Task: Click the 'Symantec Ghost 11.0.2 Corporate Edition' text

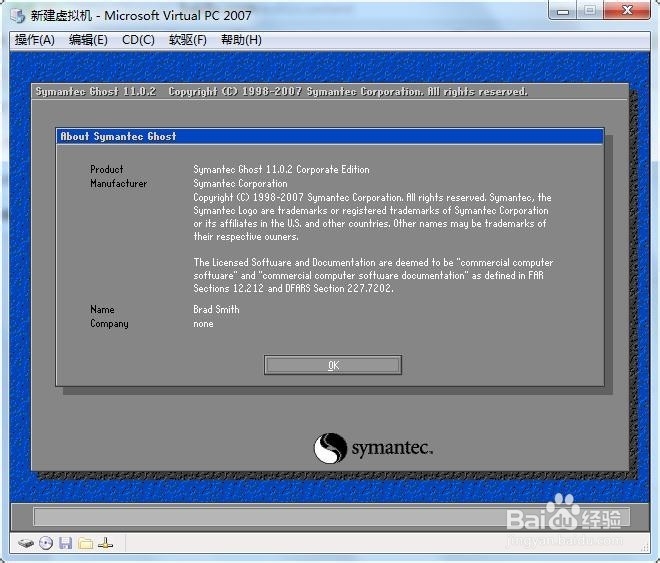Action: click(281, 170)
